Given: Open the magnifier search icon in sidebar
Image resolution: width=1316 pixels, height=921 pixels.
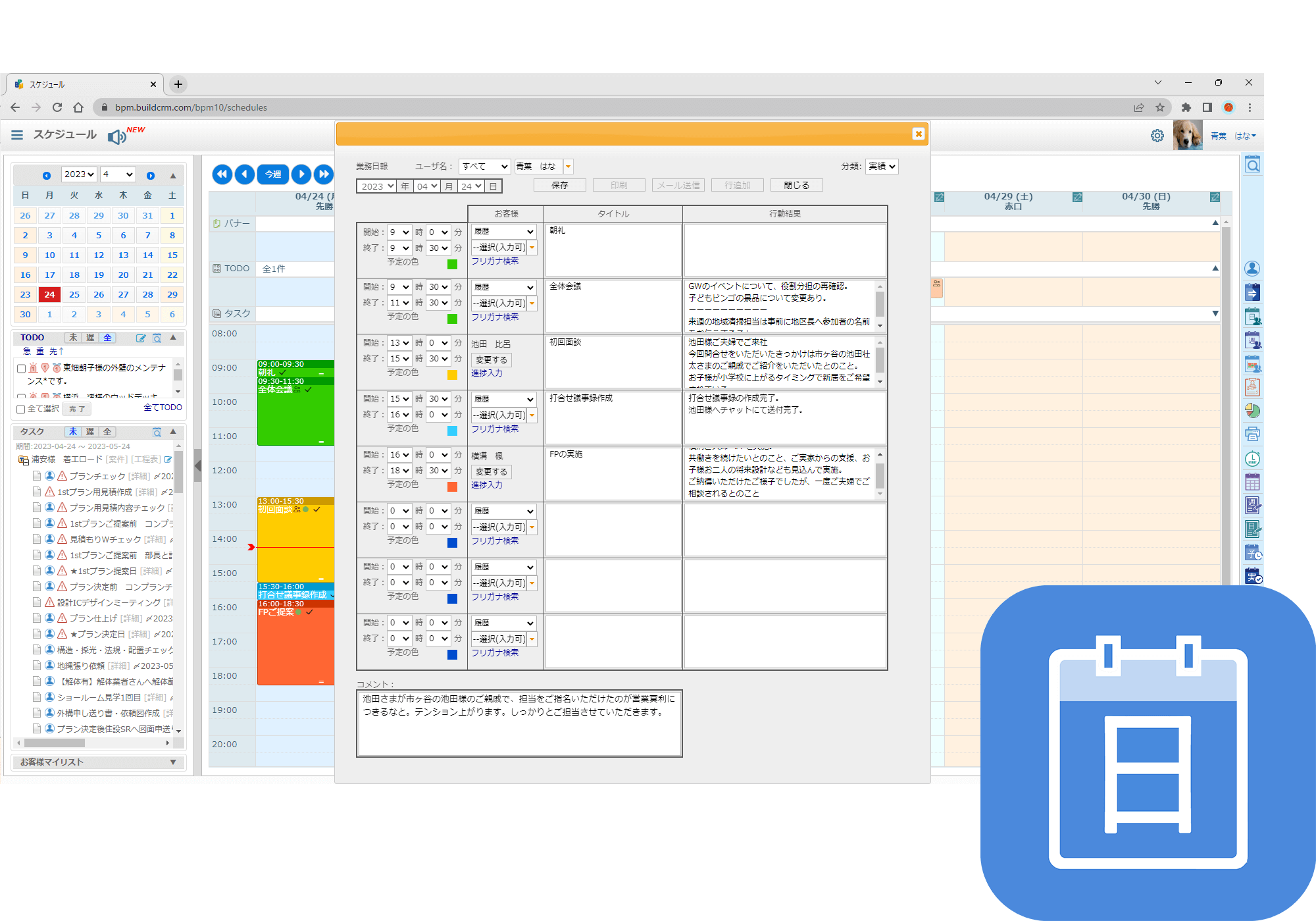Looking at the screenshot, I should 1252,165.
